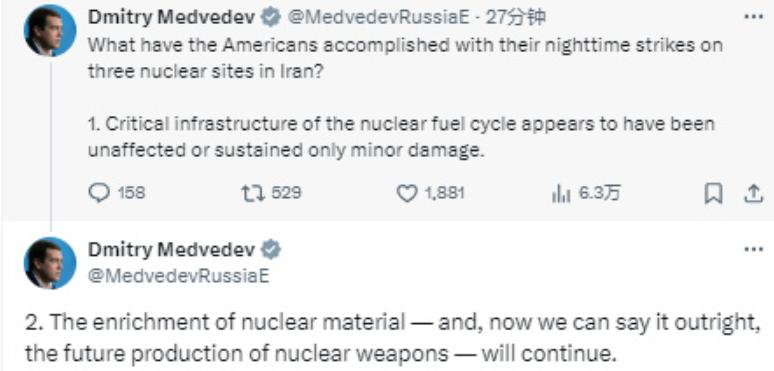Viewport: 774px width, 371px height.
Task: Open profile avatar on first tweet
Action: click(x=50, y=31)
